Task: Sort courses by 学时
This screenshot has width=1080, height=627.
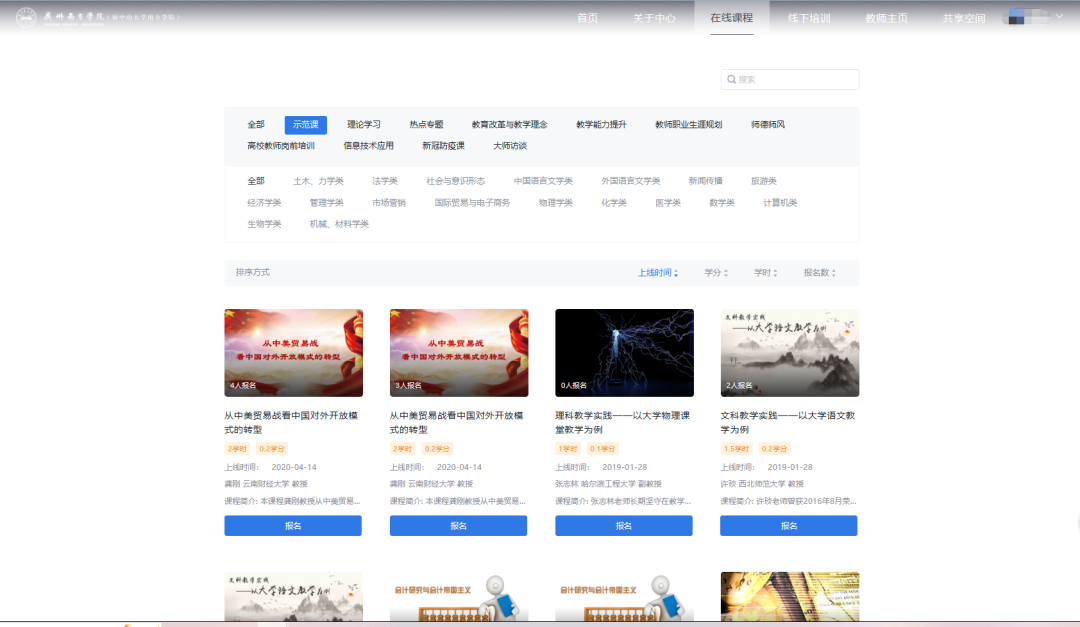Action: click(x=765, y=273)
